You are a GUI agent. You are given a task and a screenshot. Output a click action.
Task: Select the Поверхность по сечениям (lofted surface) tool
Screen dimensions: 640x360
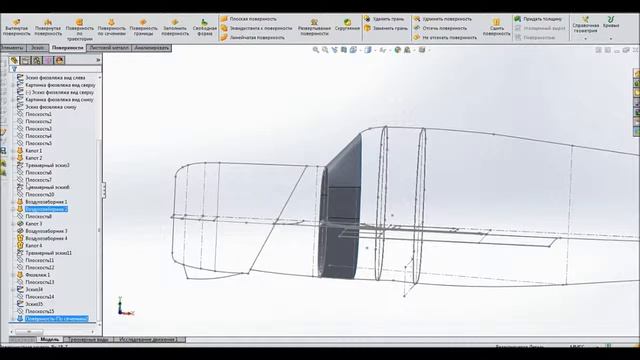(111, 27)
